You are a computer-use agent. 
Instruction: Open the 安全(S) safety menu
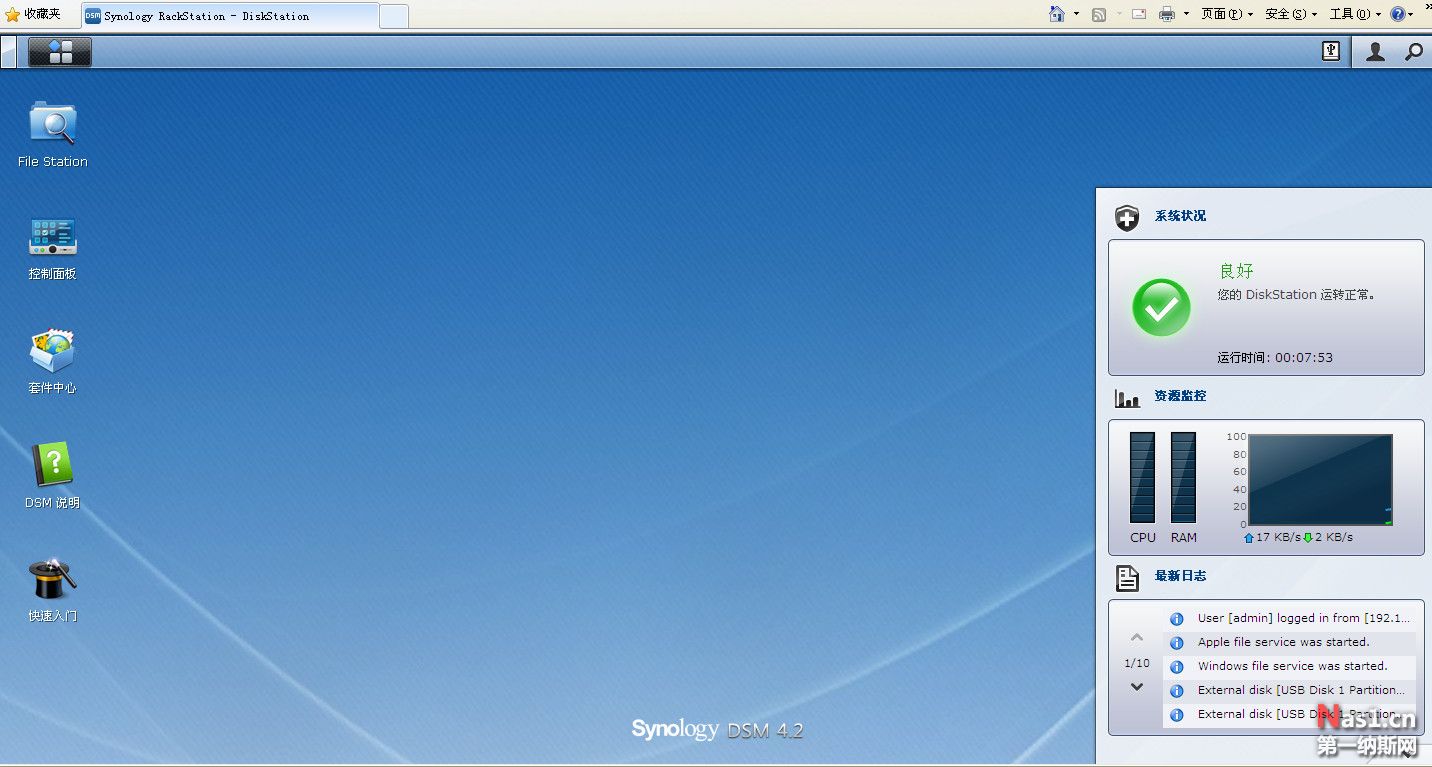pyautogui.click(x=1291, y=14)
